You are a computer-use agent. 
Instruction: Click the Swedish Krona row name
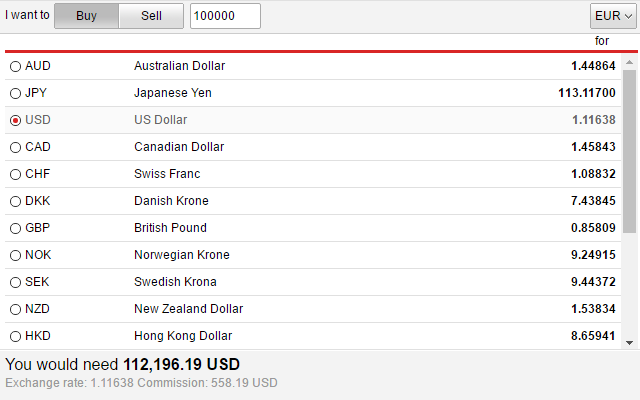pyautogui.click(x=175, y=282)
